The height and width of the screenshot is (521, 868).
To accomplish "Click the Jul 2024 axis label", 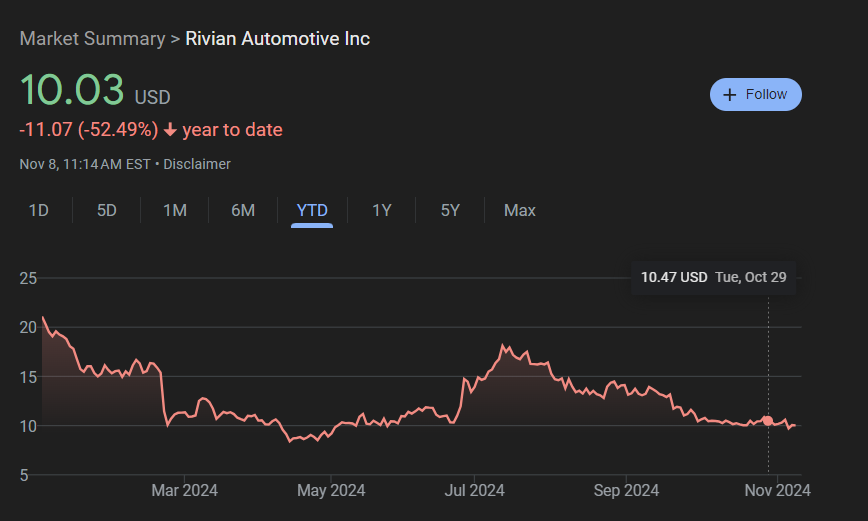I will tap(474, 491).
